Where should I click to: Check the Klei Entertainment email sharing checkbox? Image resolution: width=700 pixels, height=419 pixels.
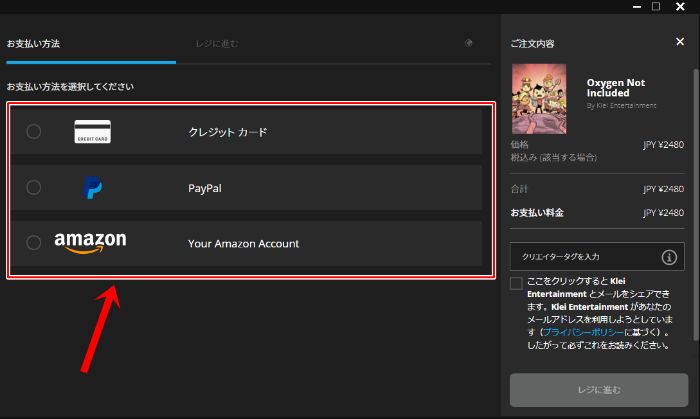(516, 283)
